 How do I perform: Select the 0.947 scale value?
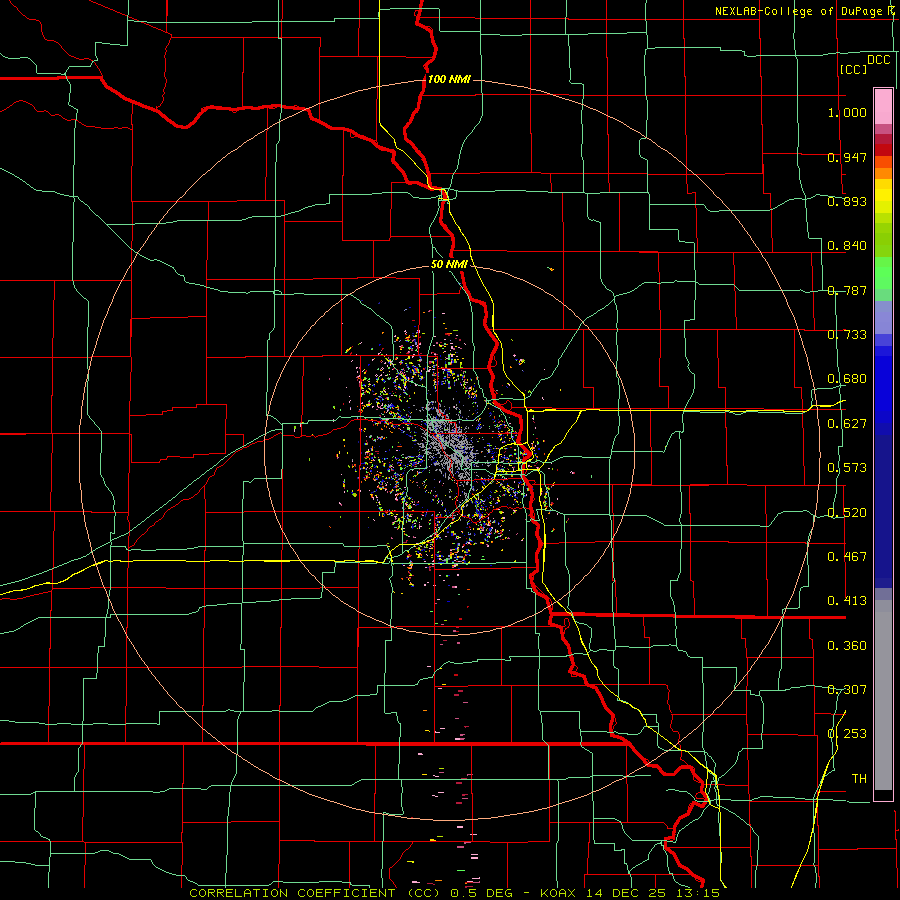click(x=847, y=157)
